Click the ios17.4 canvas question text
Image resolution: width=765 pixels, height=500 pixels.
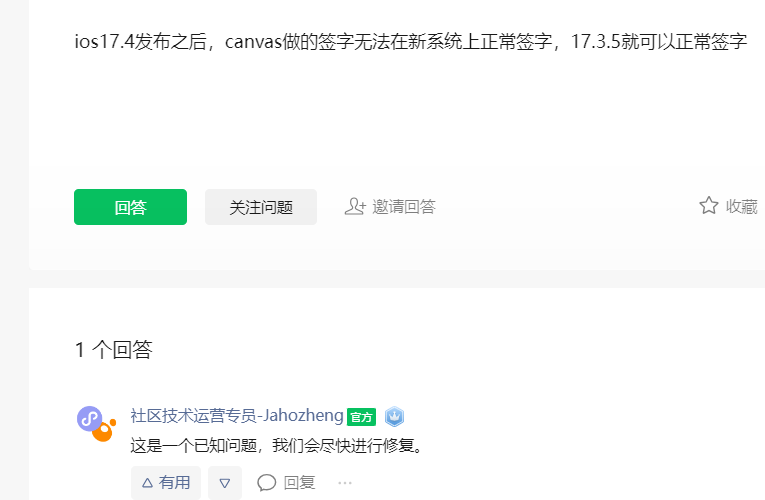coord(411,41)
